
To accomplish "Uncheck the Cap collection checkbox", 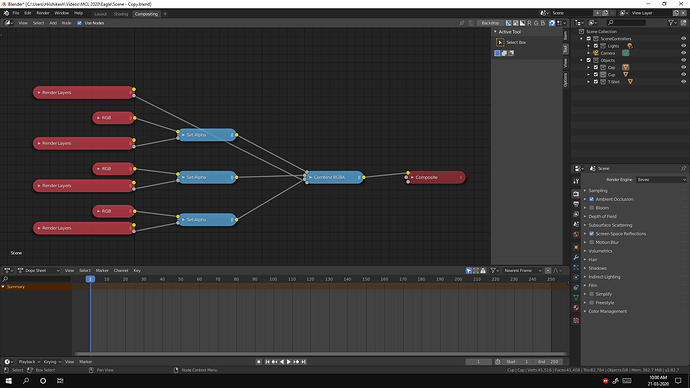I will click(x=596, y=67).
